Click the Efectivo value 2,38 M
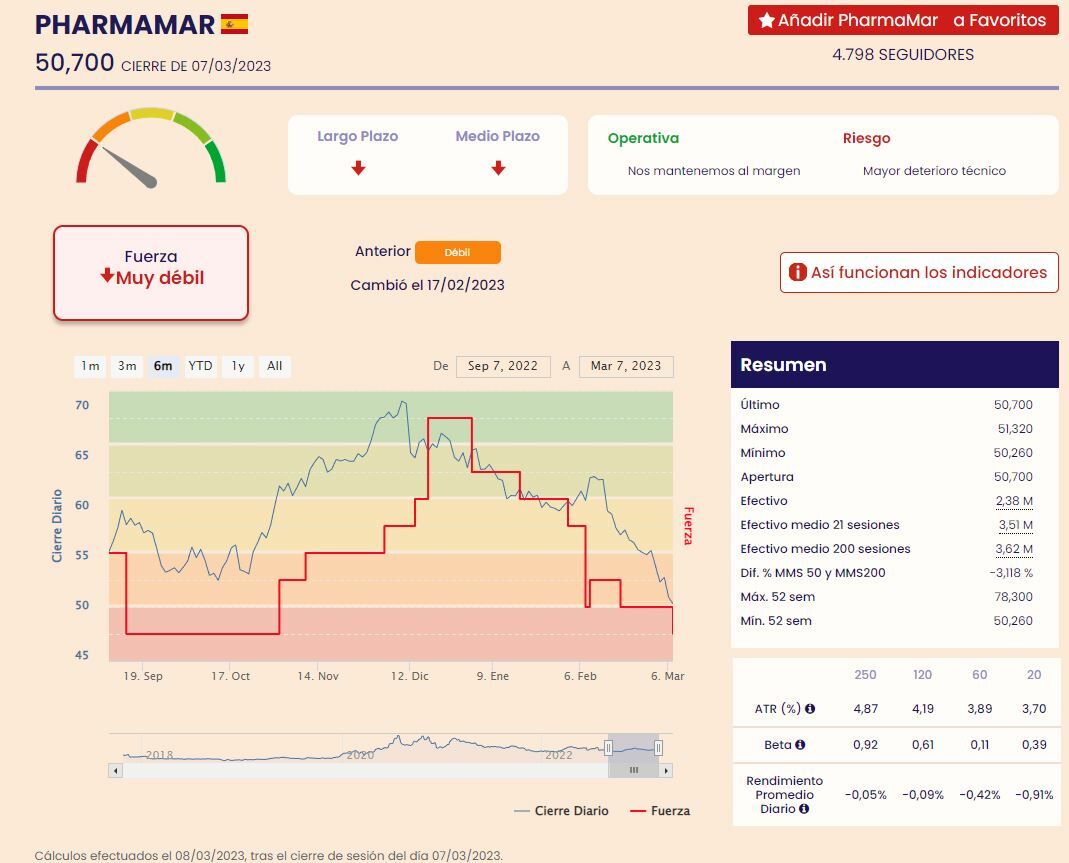The image size is (1069, 863). [1014, 501]
